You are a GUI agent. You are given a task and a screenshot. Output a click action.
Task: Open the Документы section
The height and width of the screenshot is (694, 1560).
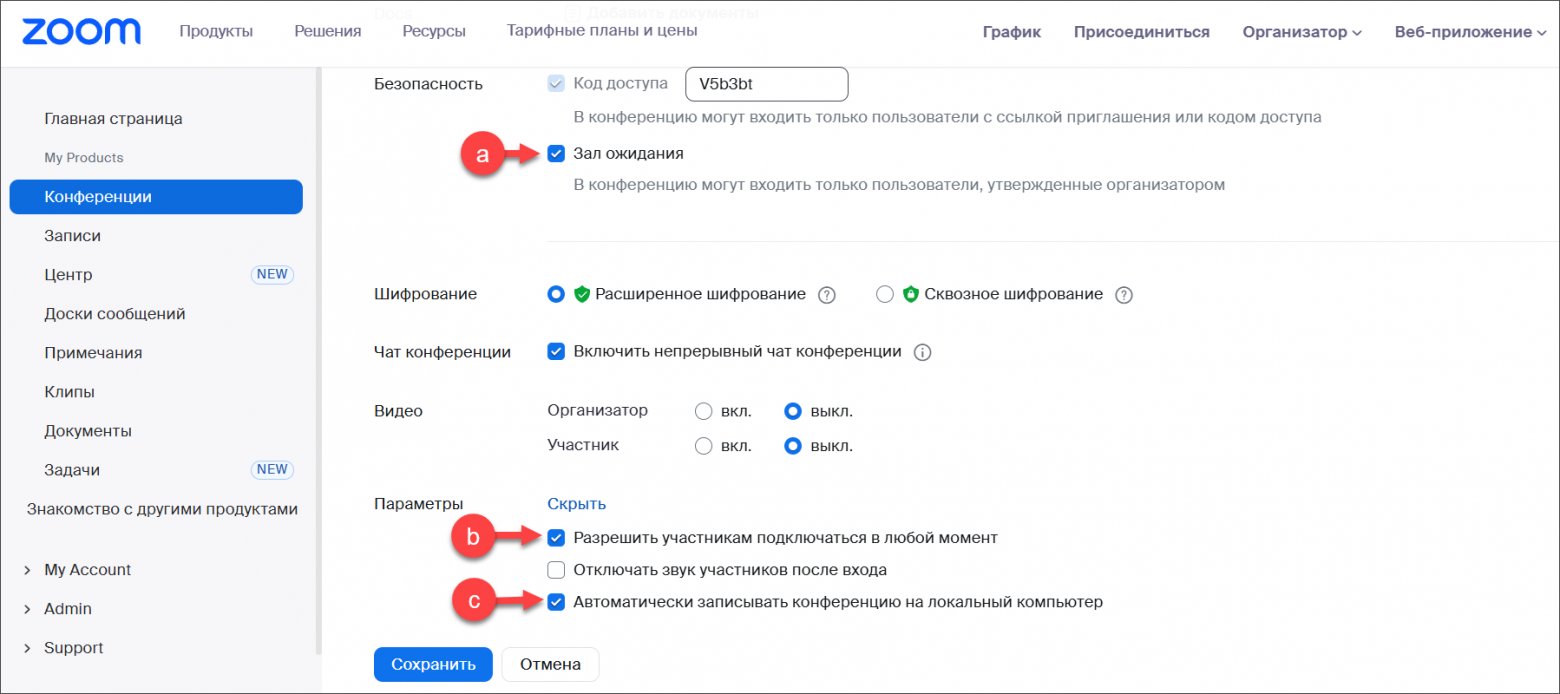(92, 430)
